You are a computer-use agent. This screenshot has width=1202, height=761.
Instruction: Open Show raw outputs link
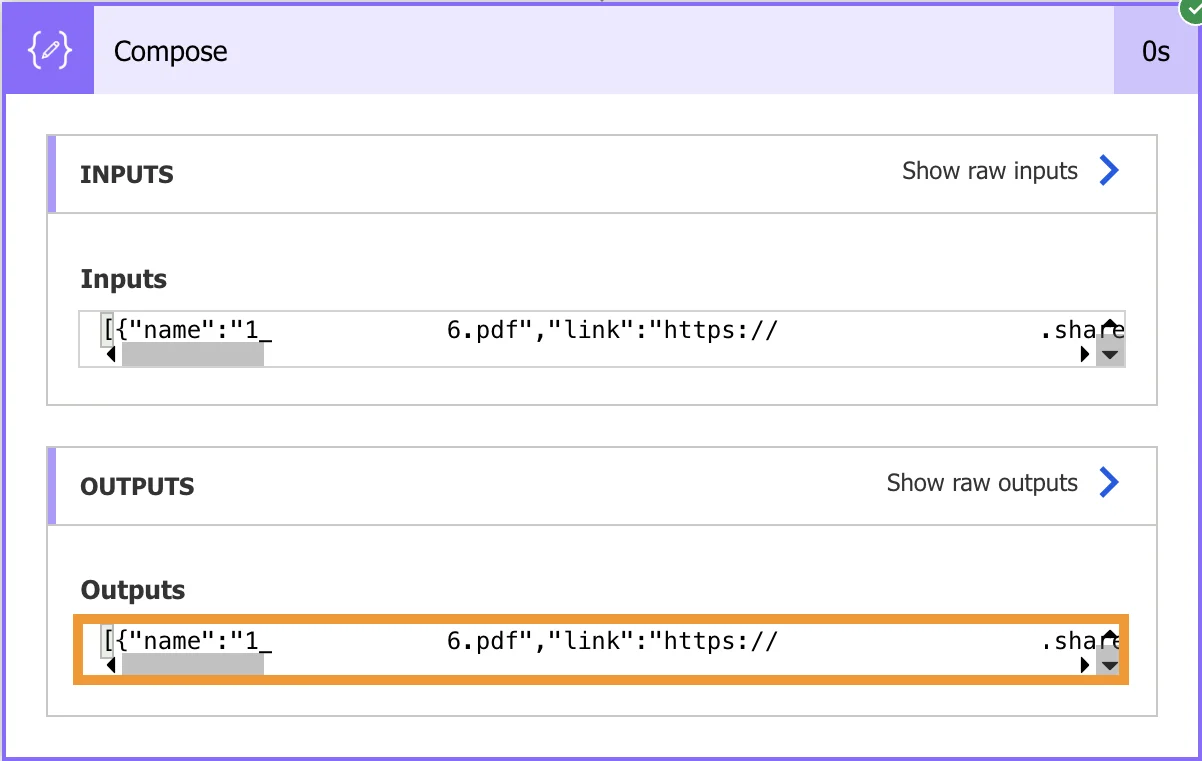pyautogui.click(x=982, y=483)
